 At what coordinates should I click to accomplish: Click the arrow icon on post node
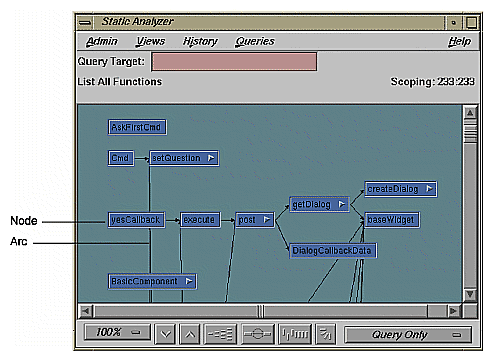click(267, 220)
